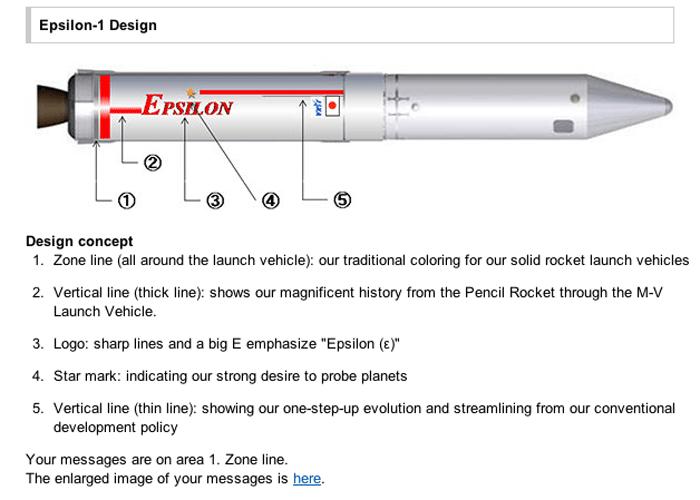
Task: Click the orange star mark on rocket
Action: [x=191, y=93]
